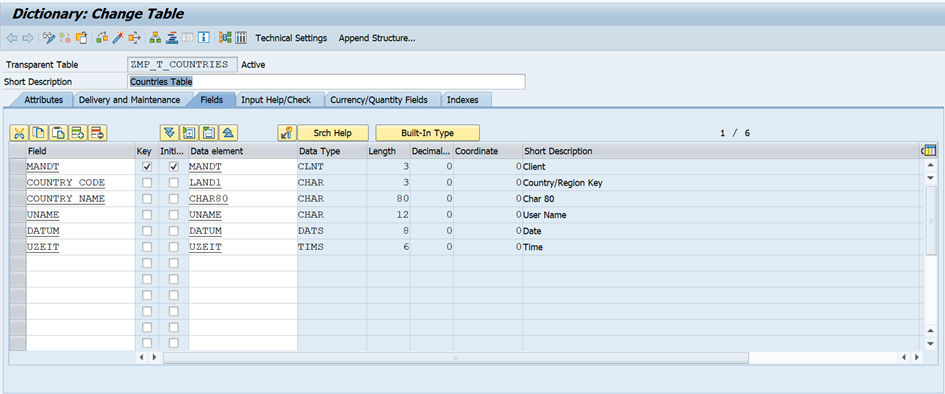Click the CHAR80 data element cell
This screenshot has width=945, height=394.
click(x=243, y=199)
